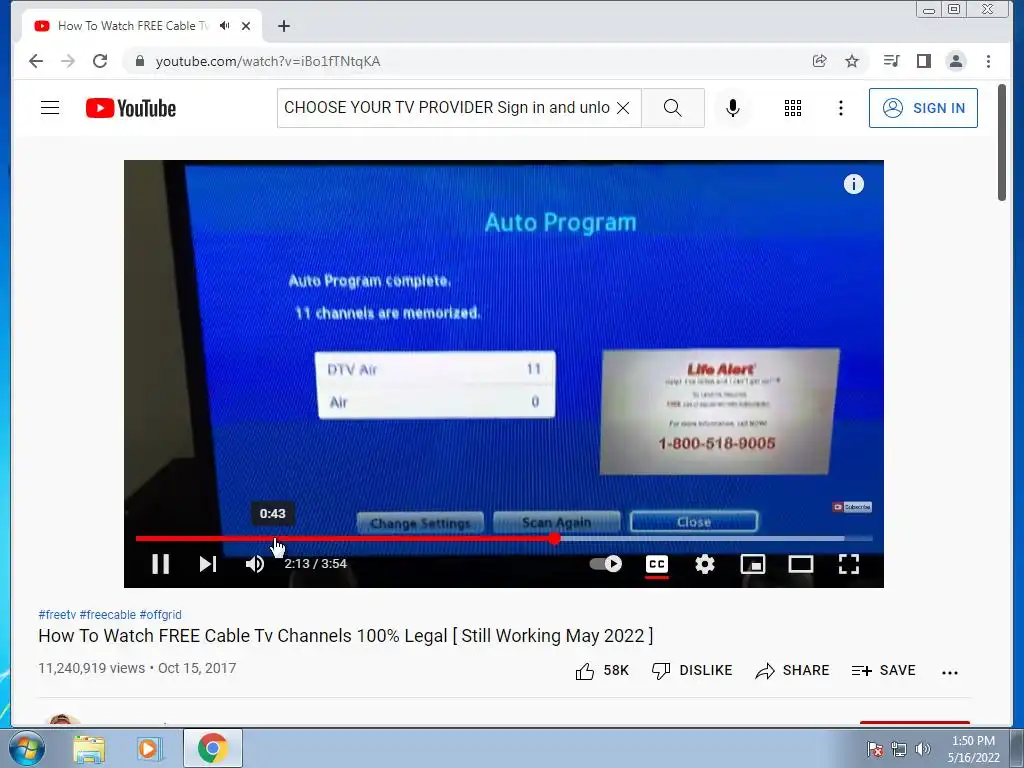Share the video
Image resolution: width=1024 pixels, height=768 pixels.
click(x=792, y=671)
